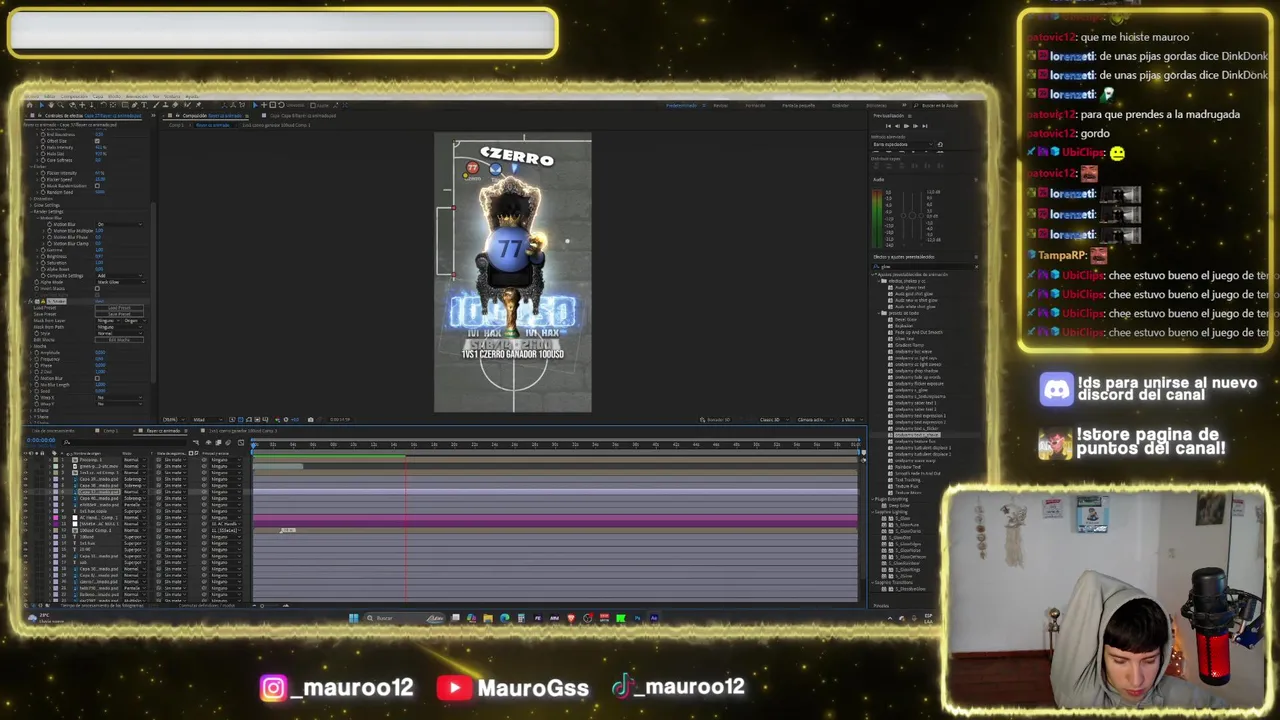Open the 'Mitad' resolution dropdown

207,420
